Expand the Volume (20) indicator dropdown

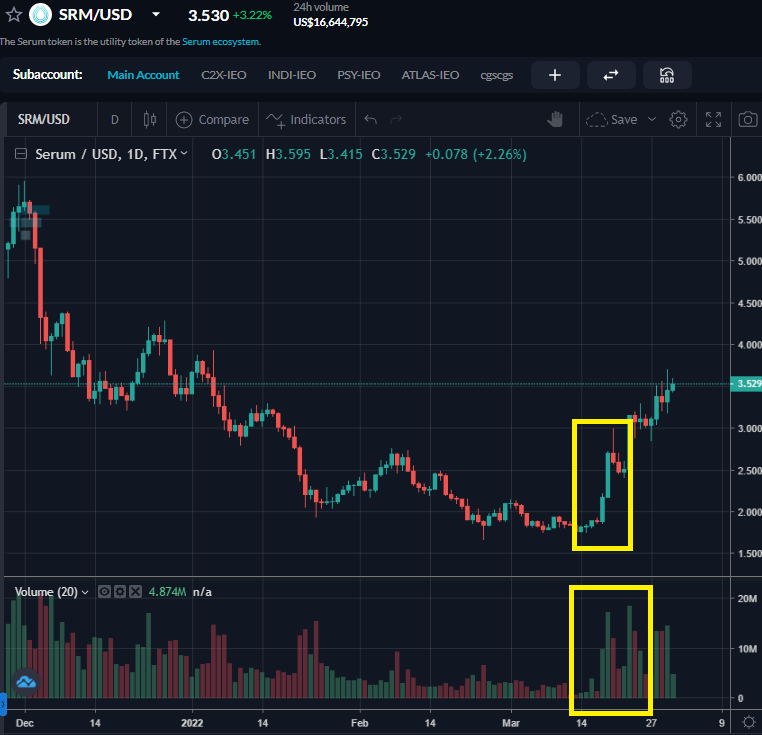click(85, 592)
